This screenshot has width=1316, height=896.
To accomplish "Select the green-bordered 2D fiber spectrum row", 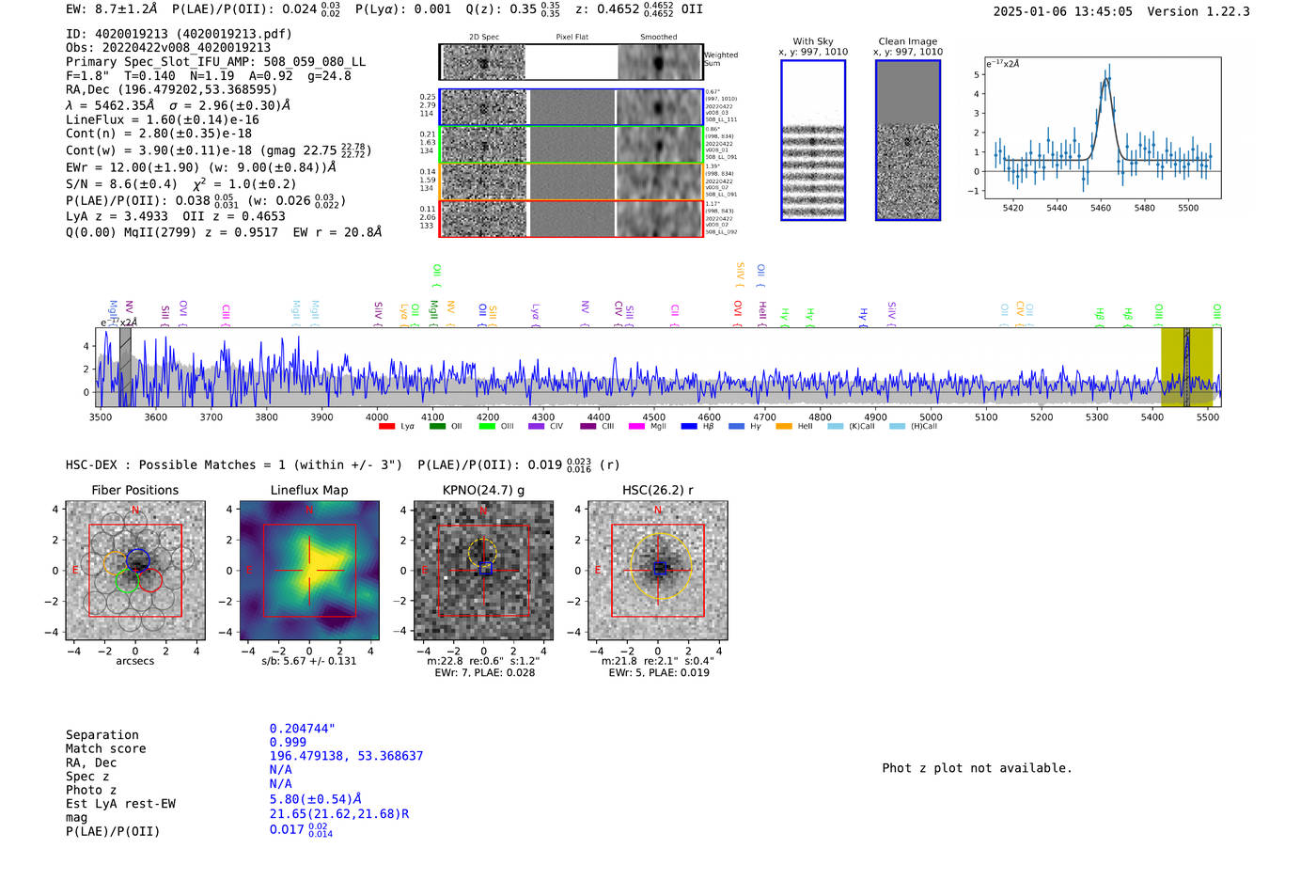I will click(x=571, y=144).
